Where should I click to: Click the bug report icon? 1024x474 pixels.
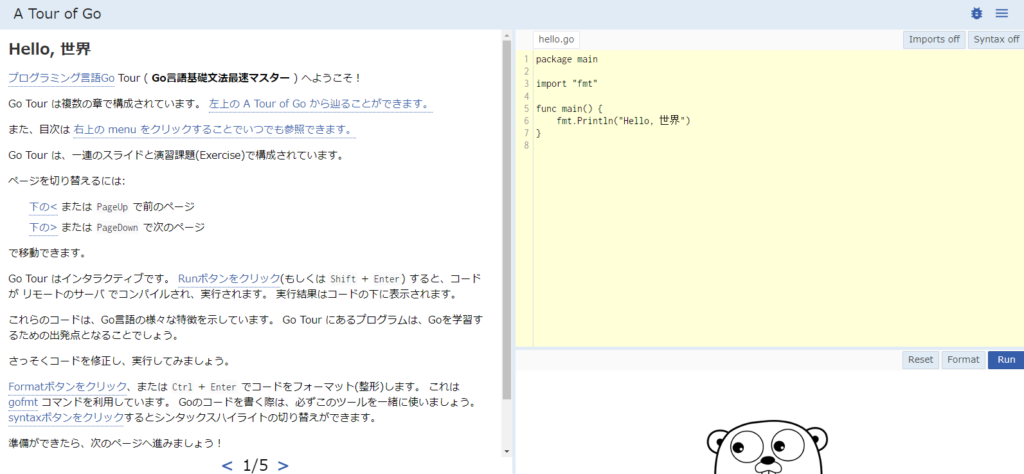976,13
